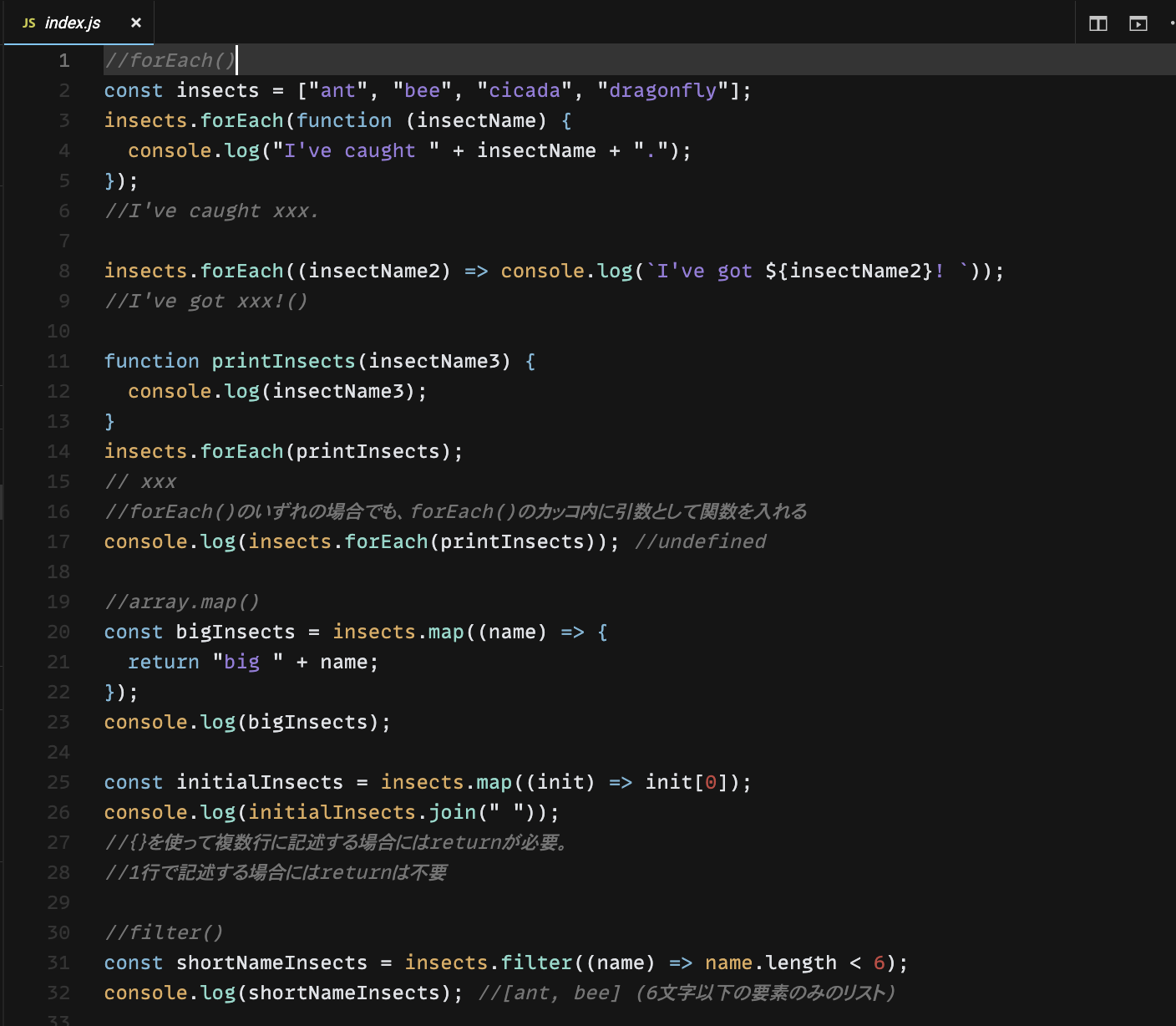Click the //I've got xxx!() comment
Screen dimensions: 1176x1026
tap(205, 301)
